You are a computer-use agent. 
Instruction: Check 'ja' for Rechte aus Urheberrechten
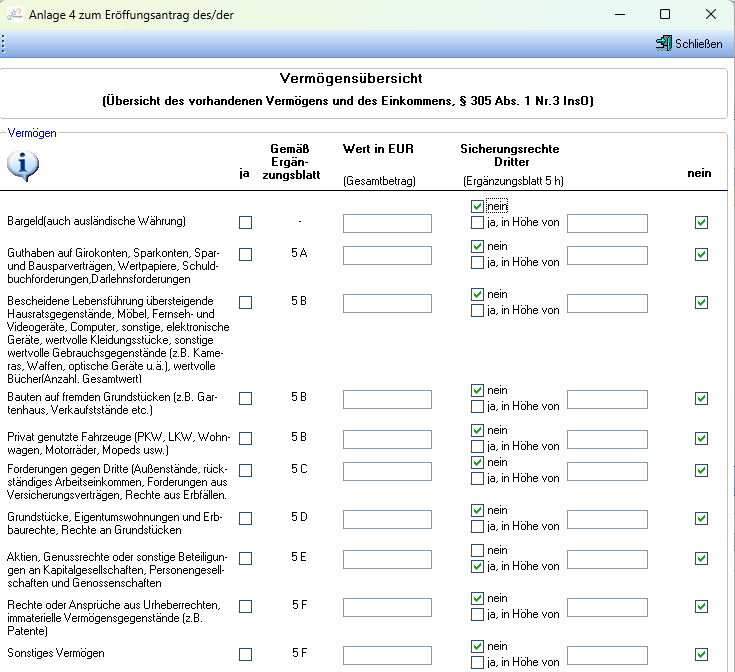(x=245, y=606)
